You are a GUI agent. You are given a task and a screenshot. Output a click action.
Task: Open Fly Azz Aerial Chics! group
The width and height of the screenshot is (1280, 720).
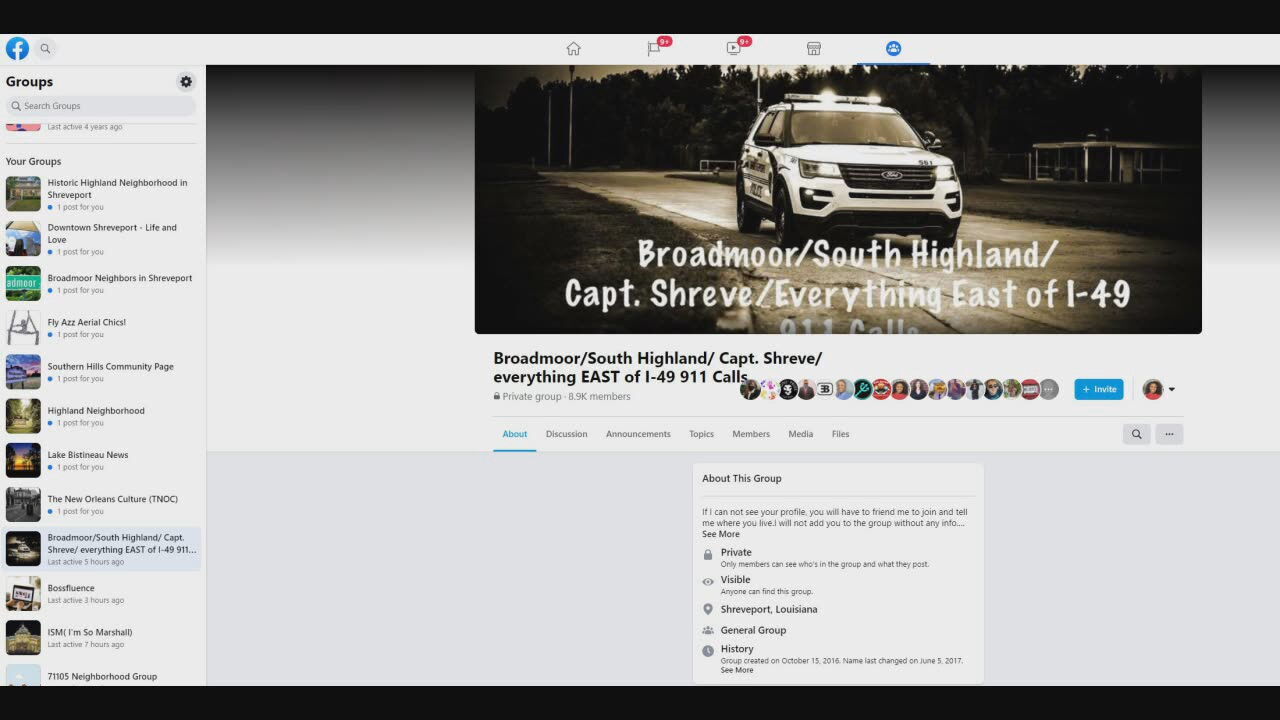[x=101, y=327]
